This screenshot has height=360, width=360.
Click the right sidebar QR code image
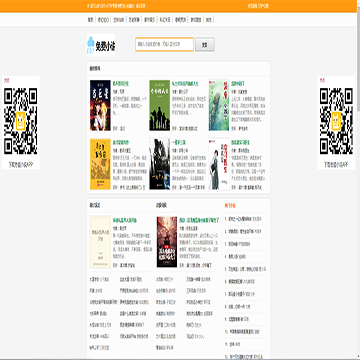pyautogui.click(x=336, y=121)
